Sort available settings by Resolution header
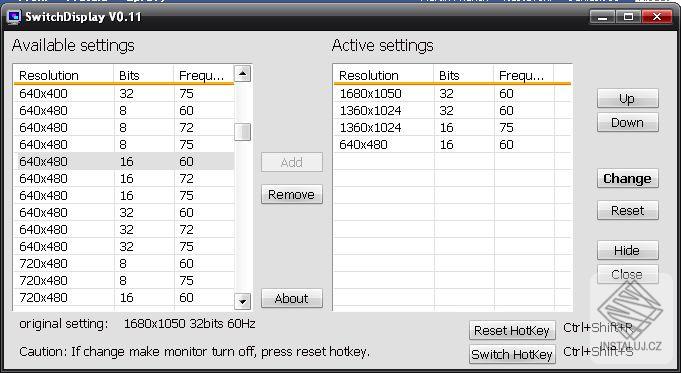 coord(63,75)
